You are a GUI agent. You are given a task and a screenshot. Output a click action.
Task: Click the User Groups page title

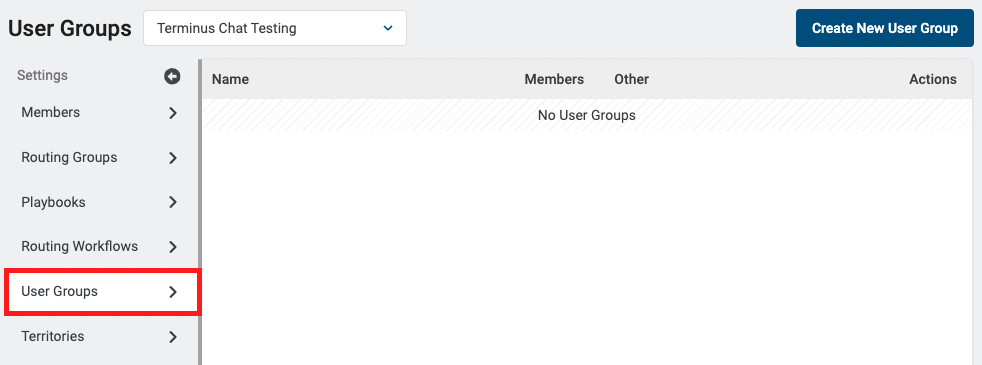(70, 29)
